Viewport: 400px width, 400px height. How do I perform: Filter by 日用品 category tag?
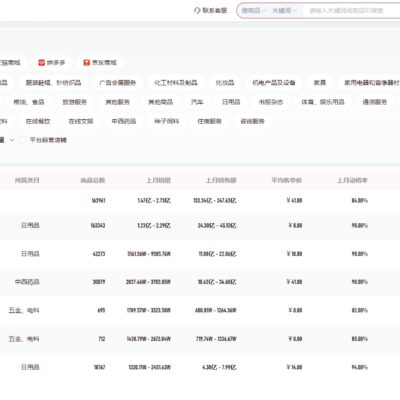pos(231,102)
